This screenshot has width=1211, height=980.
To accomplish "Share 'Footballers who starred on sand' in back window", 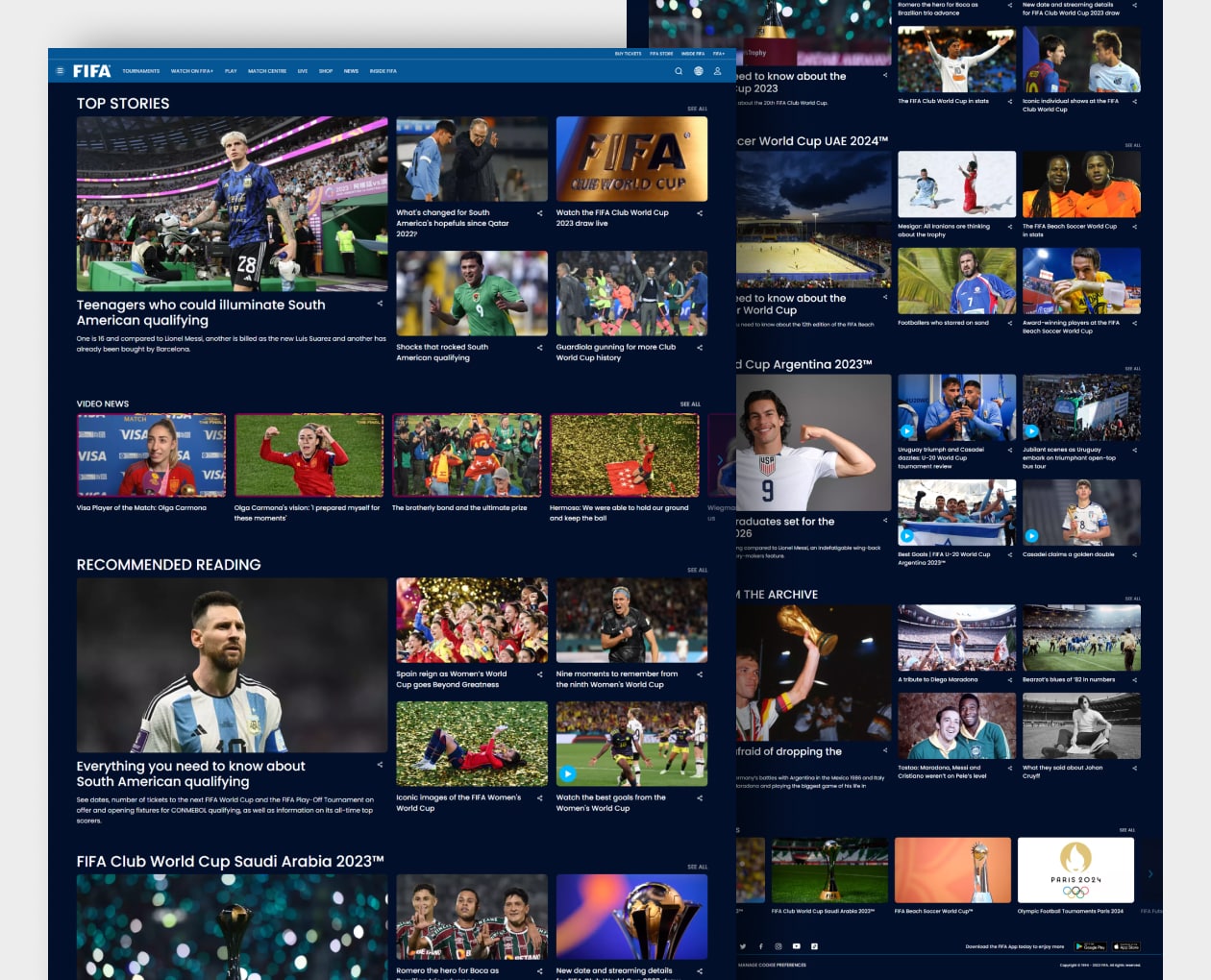I will (1009, 324).
